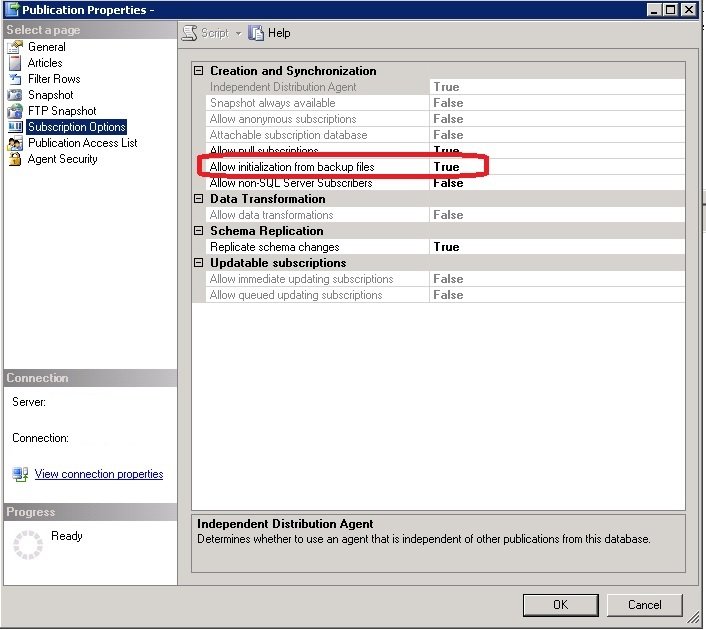Click False value for non-SQL Subscribers
Viewport: 706px width, 630px height.
coord(448,183)
